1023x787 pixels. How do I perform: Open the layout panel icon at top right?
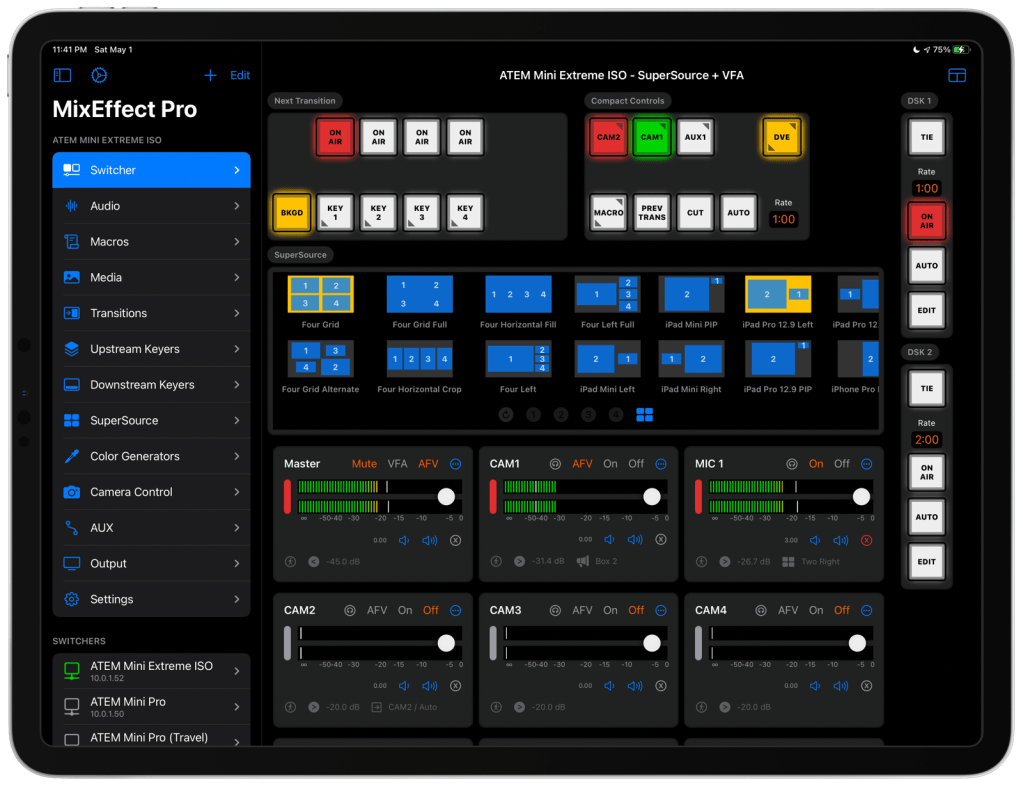[957, 75]
